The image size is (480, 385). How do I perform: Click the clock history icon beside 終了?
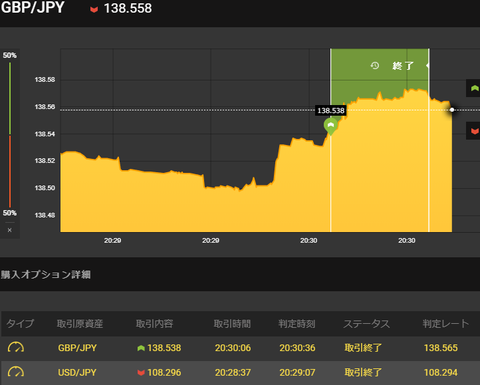pos(375,66)
